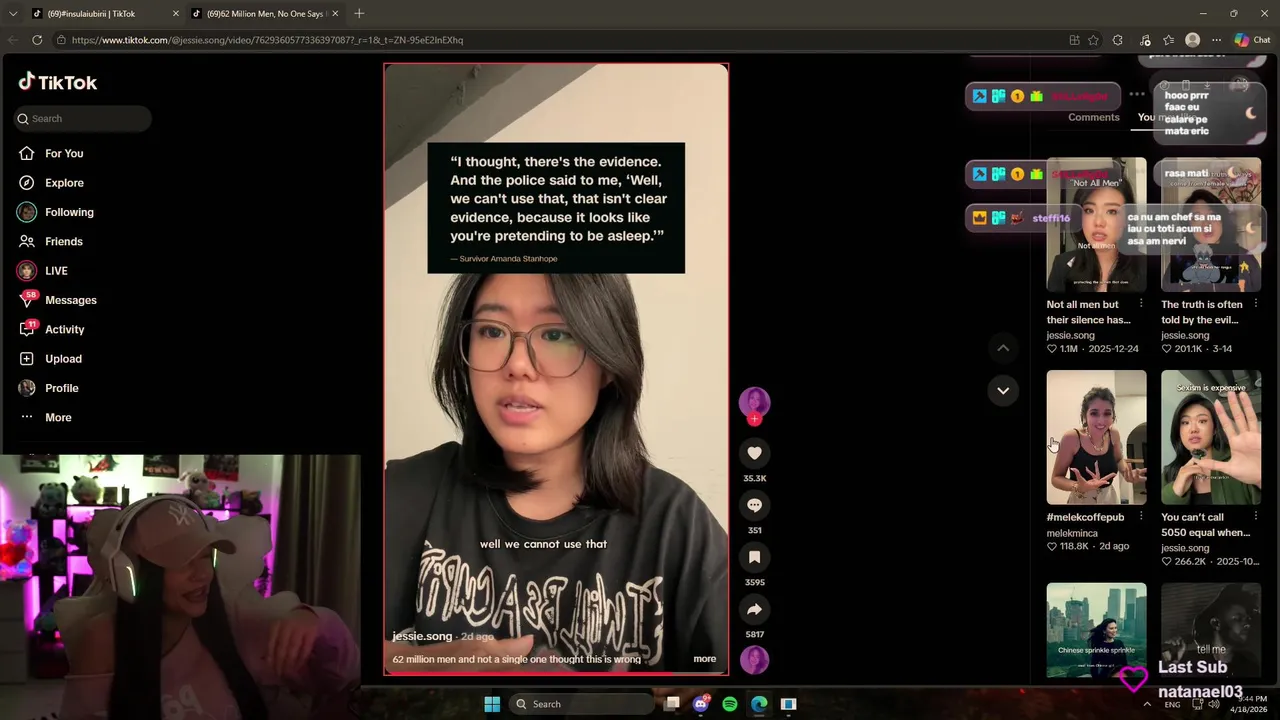
Task: Go to next video with down chevron
Action: (1003, 390)
